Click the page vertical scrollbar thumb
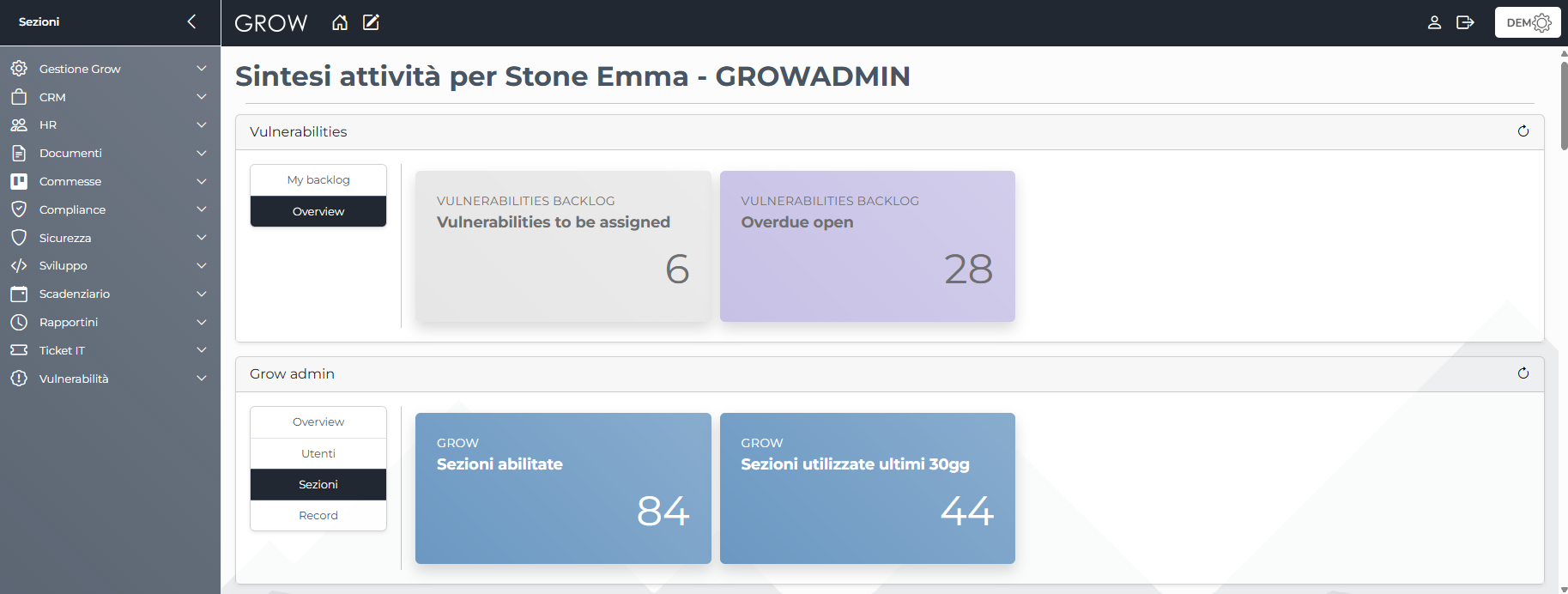 [1564, 105]
